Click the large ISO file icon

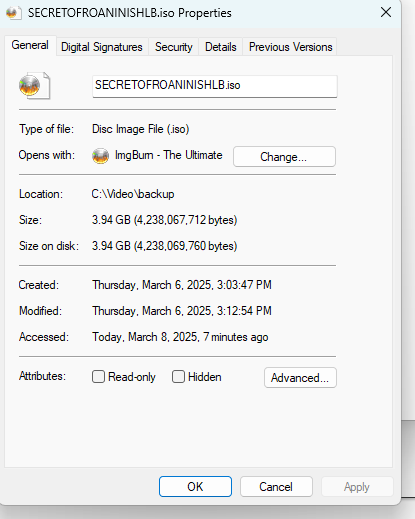[34, 86]
